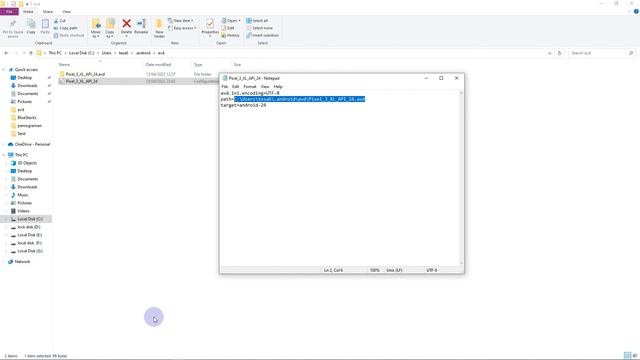
Task: Click the search magnifier icon
Action: click(x=631, y=53)
